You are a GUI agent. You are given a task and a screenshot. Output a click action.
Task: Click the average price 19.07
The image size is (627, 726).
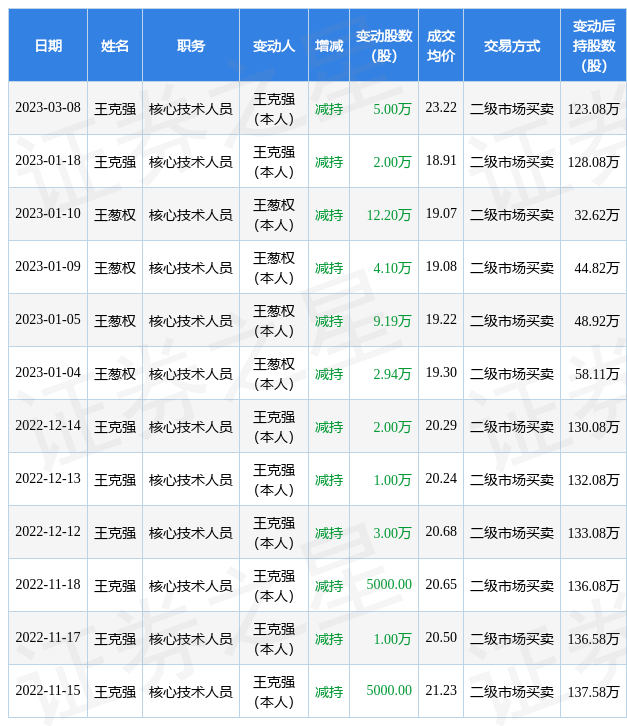tap(441, 213)
